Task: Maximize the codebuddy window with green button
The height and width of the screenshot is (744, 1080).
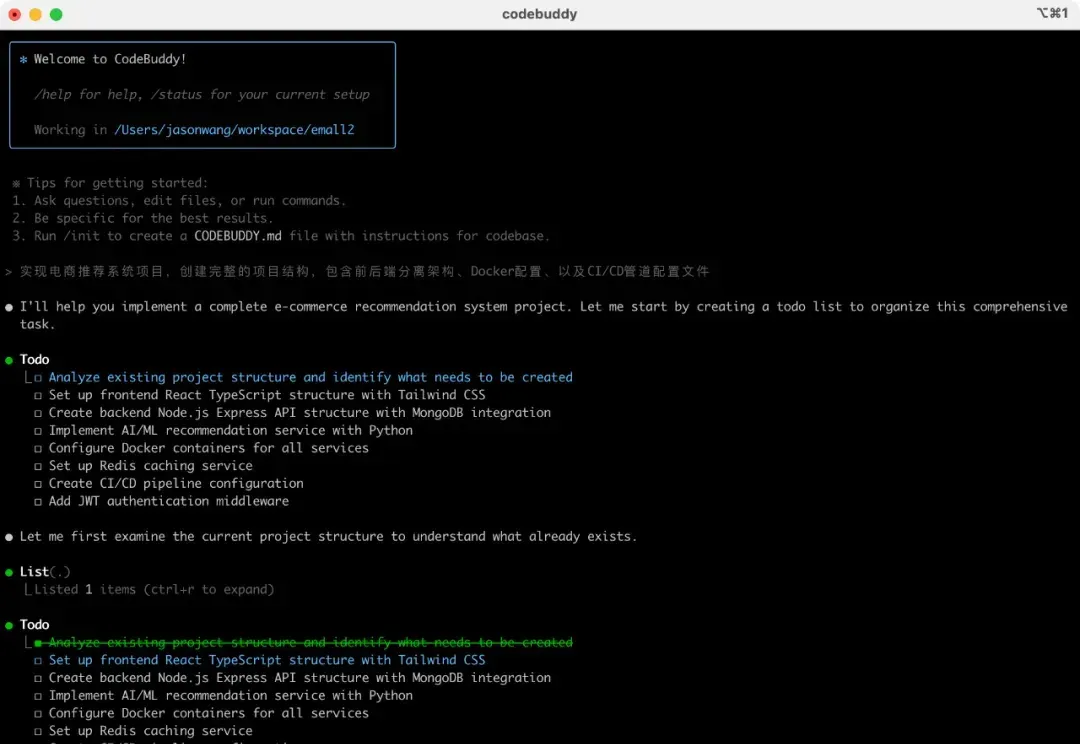Action: pyautogui.click(x=56, y=14)
